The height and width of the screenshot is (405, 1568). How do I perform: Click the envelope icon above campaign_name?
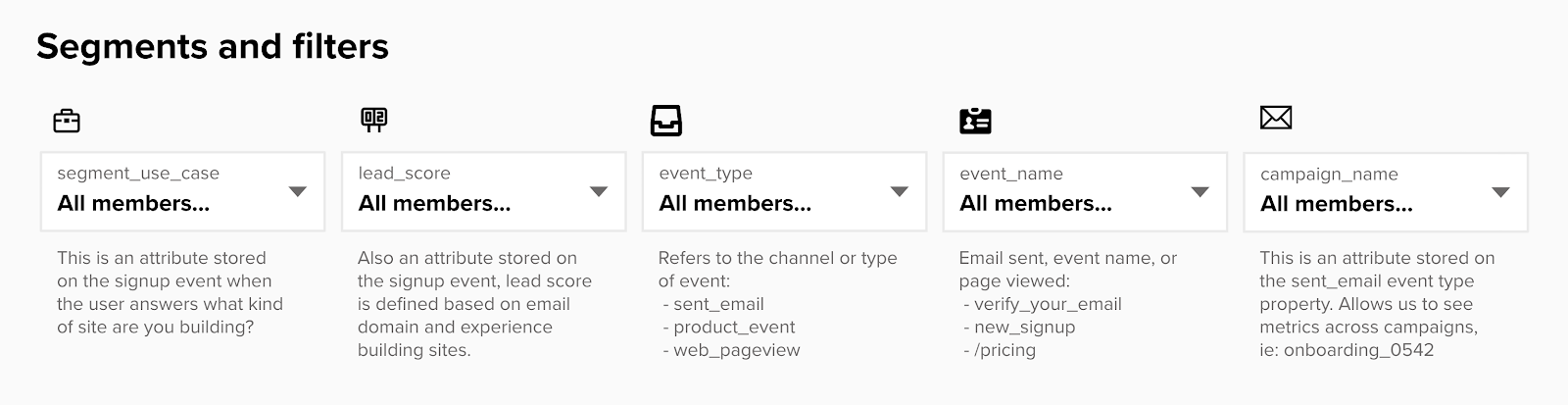click(1275, 119)
